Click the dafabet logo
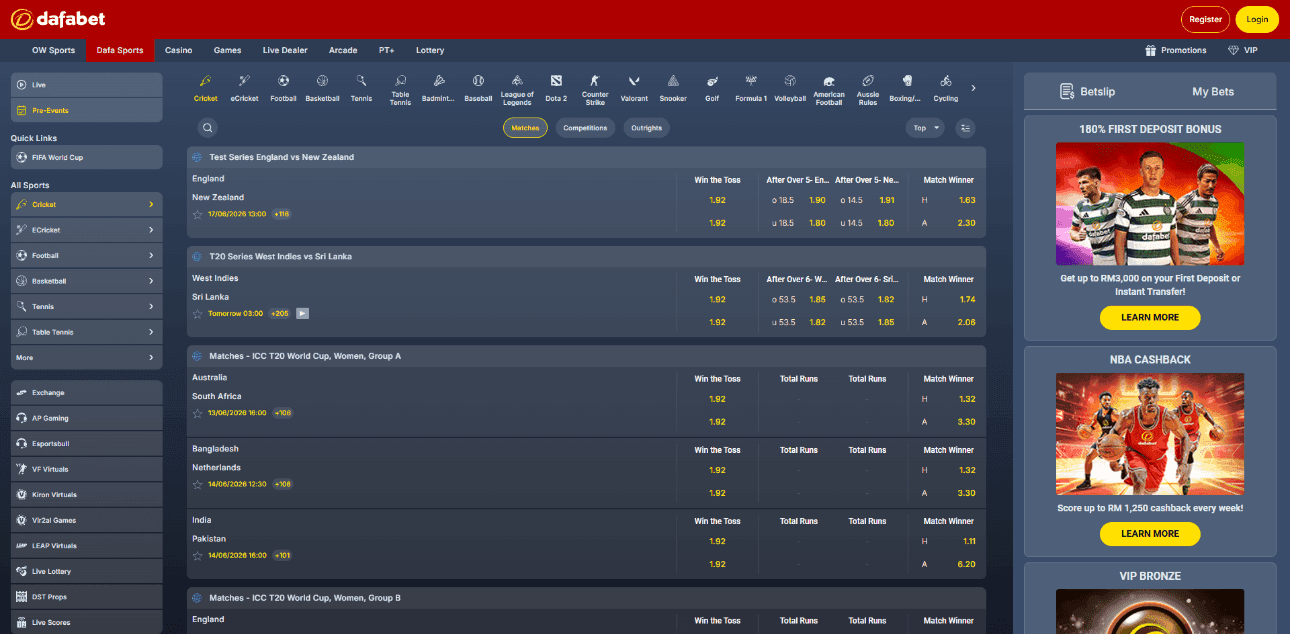This screenshot has height=634, width=1290. (57, 19)
